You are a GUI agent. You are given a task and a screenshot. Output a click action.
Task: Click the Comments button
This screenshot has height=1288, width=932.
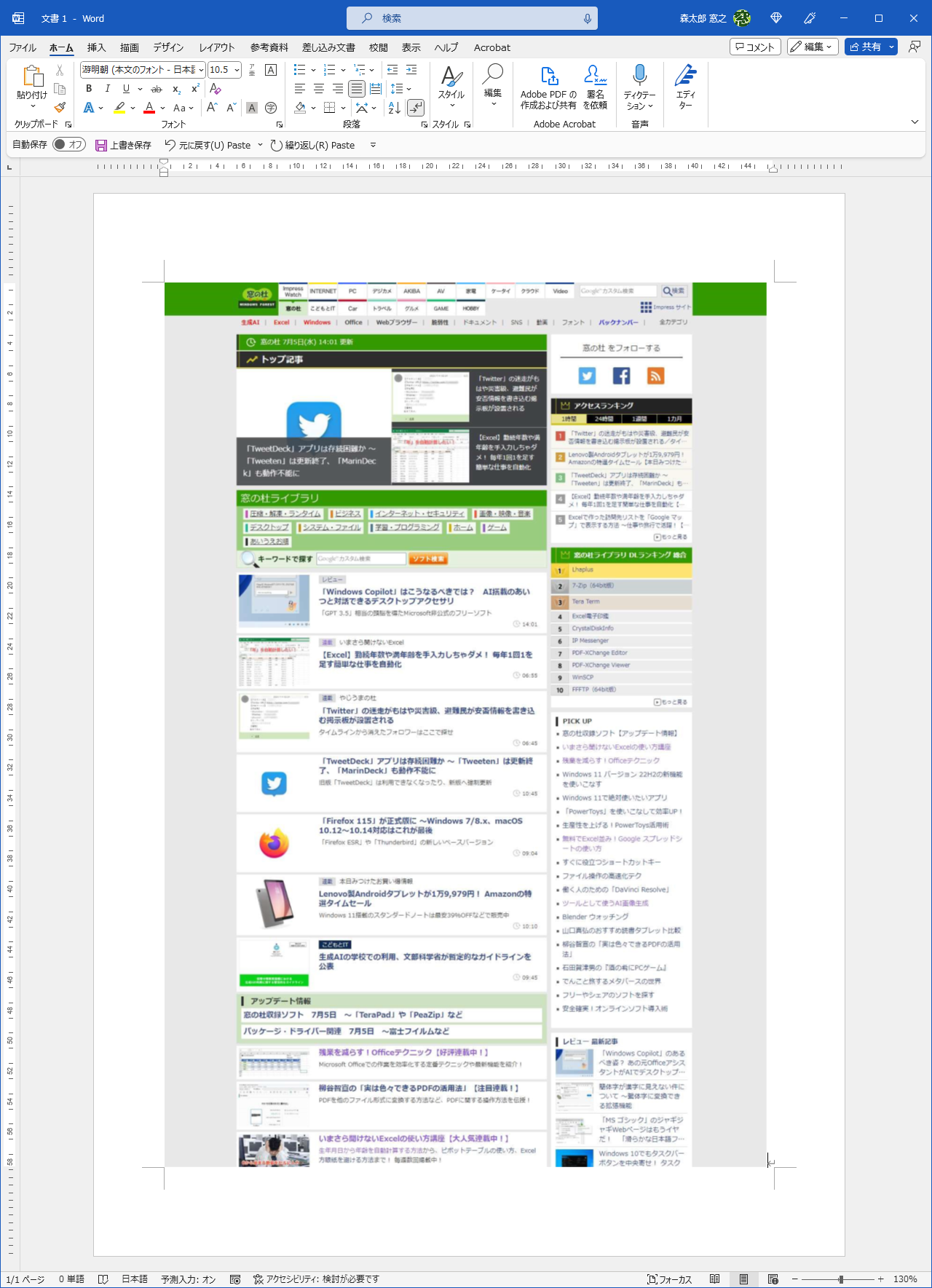pyautogui.click(x=755, y=47)
